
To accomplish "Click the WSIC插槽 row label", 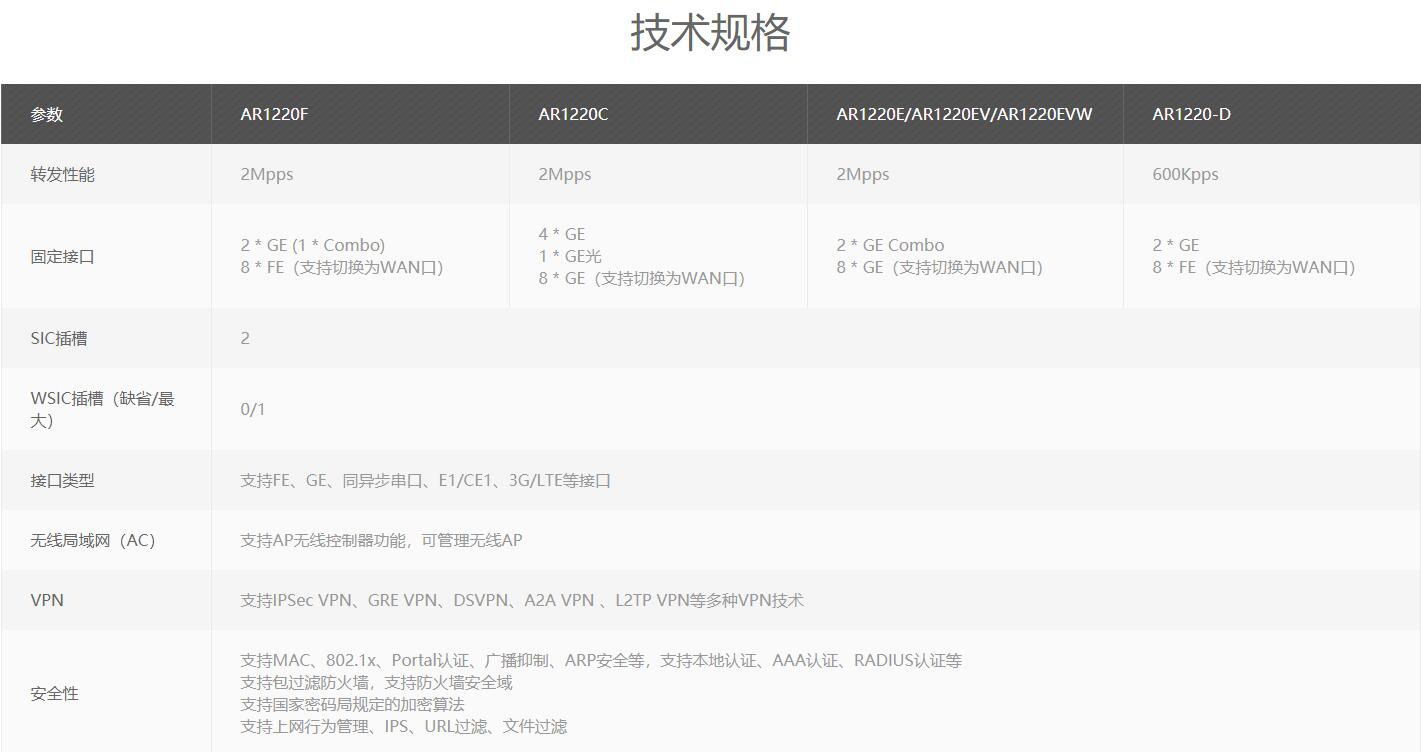I will pyautogui.click(x=102, y=409).
